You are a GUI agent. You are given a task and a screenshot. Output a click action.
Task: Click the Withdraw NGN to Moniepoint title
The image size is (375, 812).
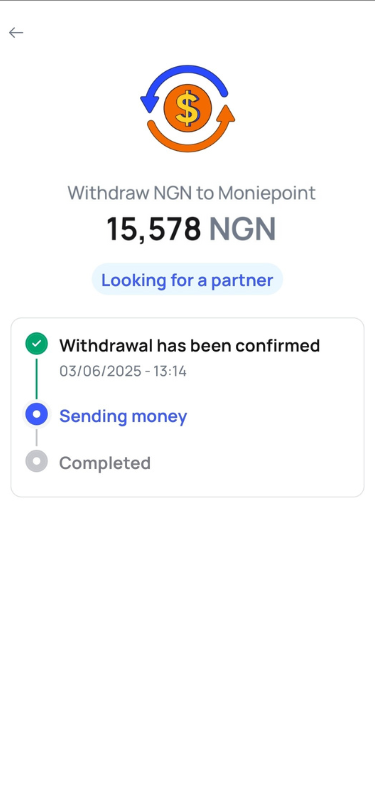click(191, 193)
